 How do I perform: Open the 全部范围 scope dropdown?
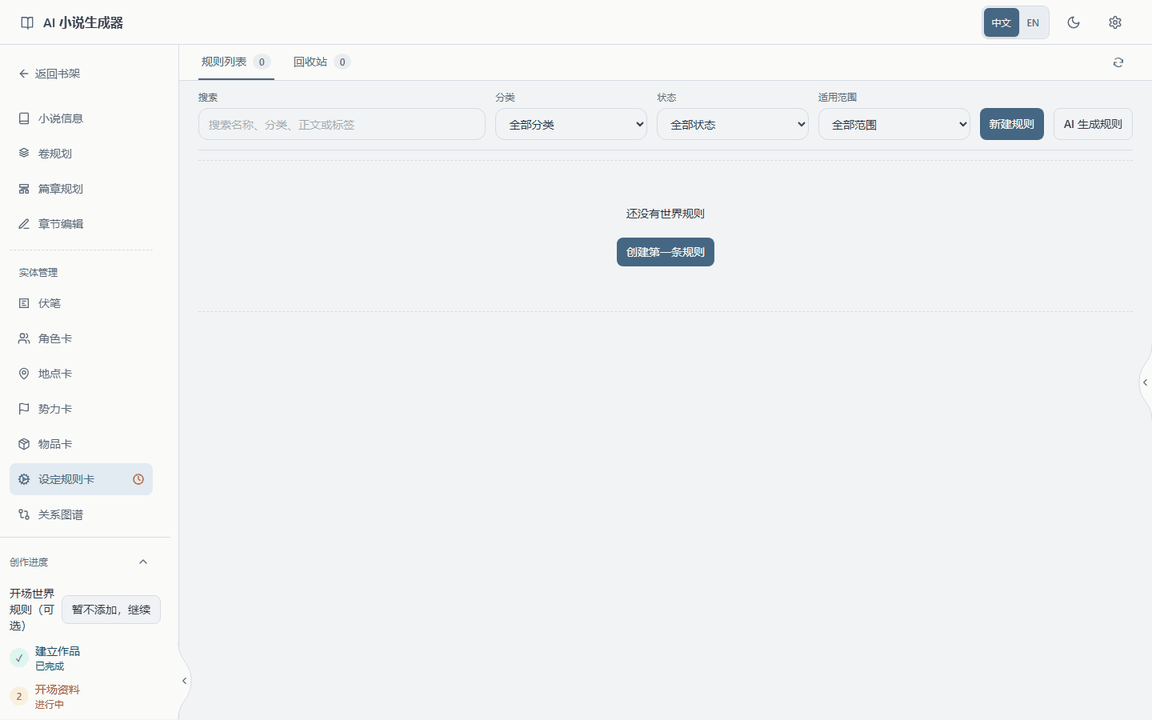click(x=894, y=124)
